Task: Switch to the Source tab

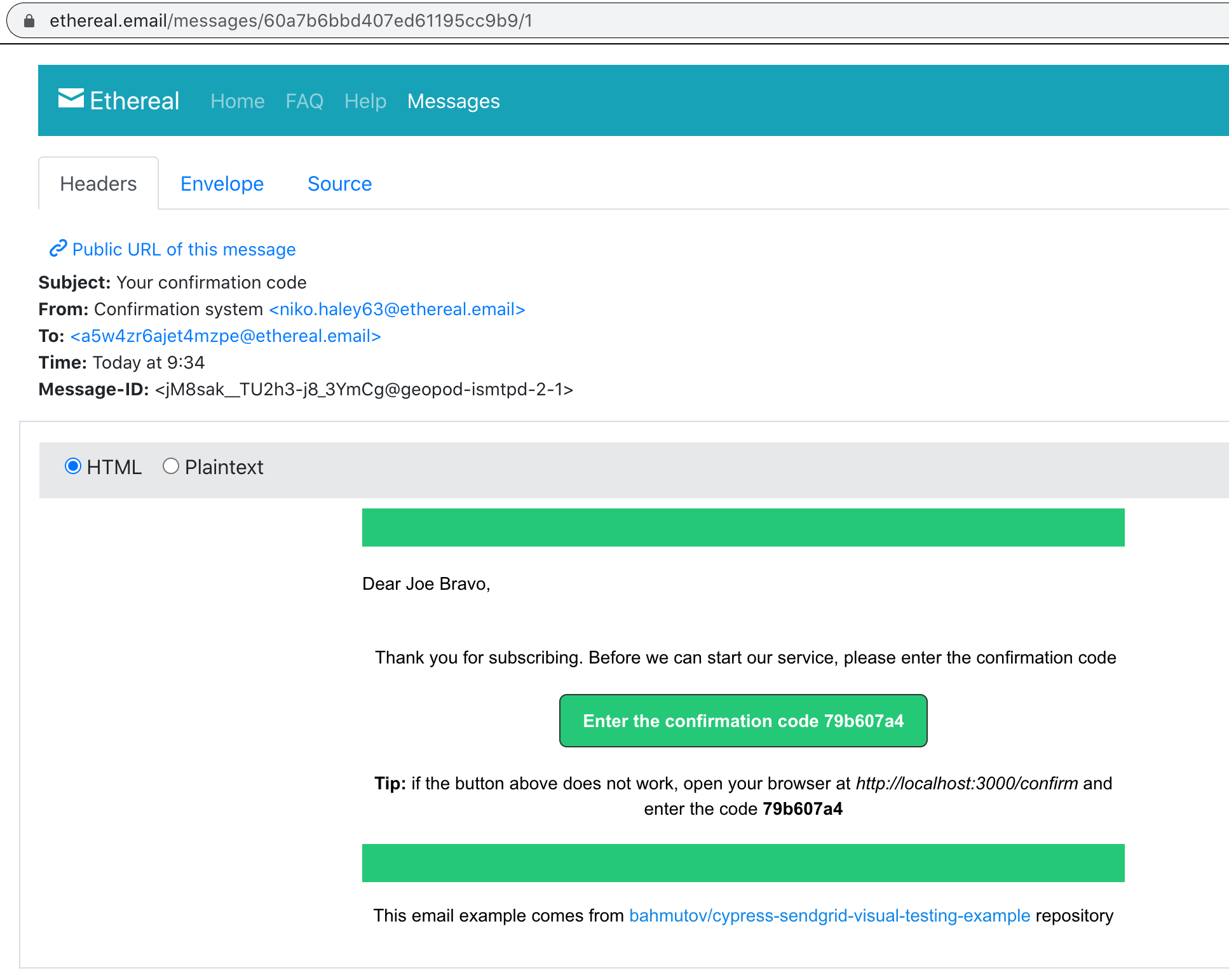Action: point(339,184)
